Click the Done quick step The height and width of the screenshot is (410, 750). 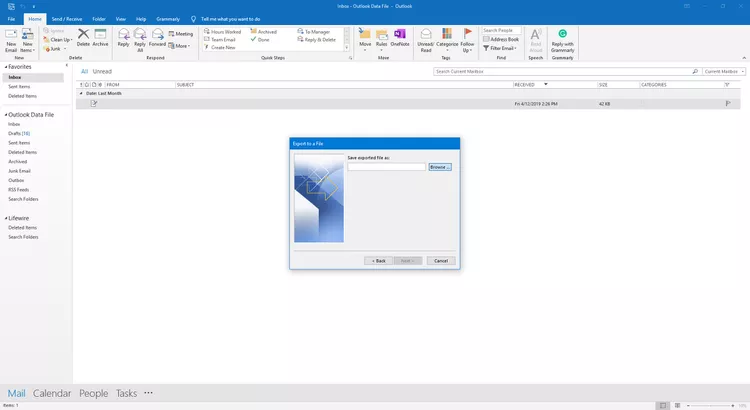260,40
